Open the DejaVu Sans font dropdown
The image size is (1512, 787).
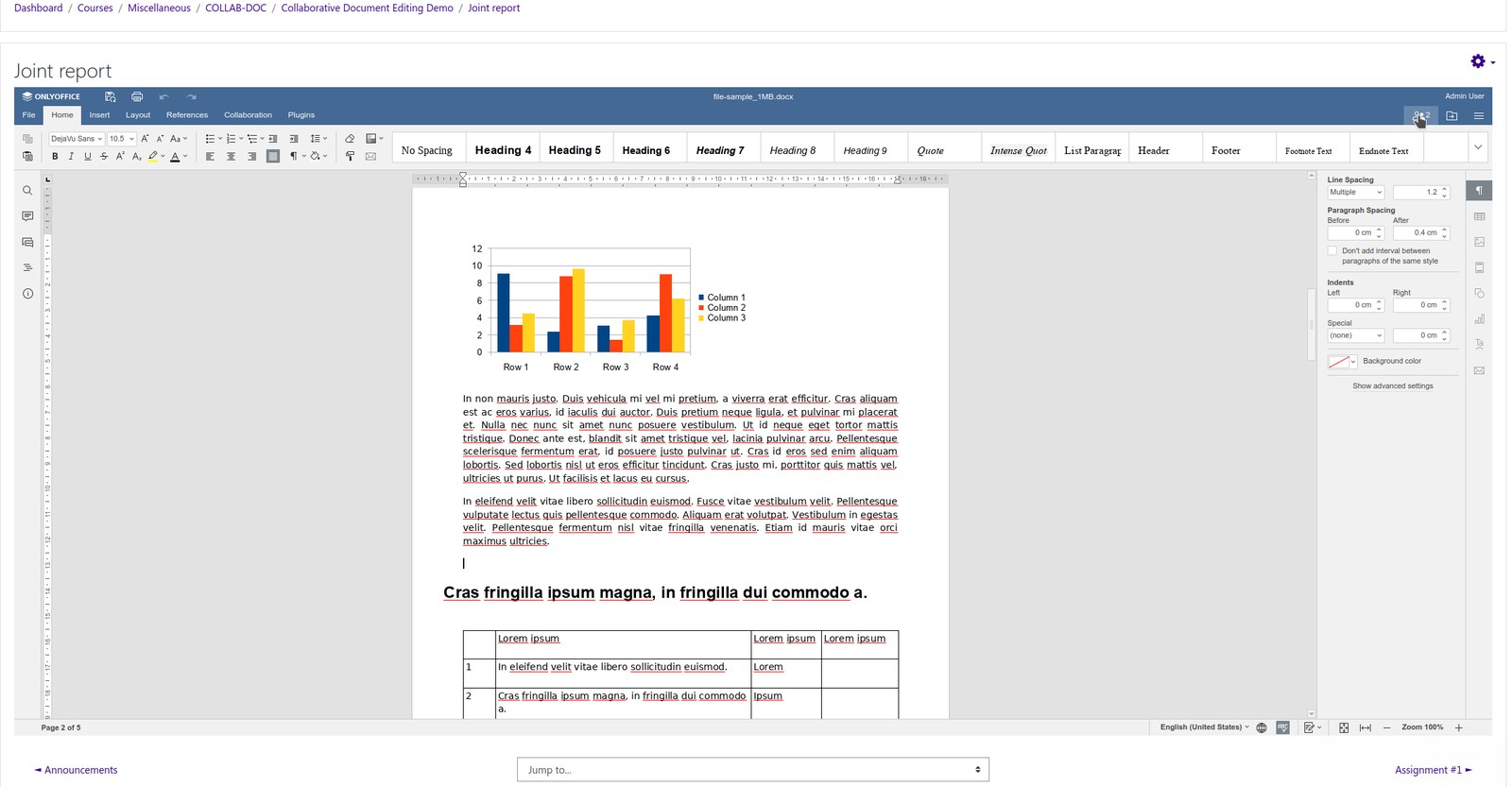pos(77,139)
